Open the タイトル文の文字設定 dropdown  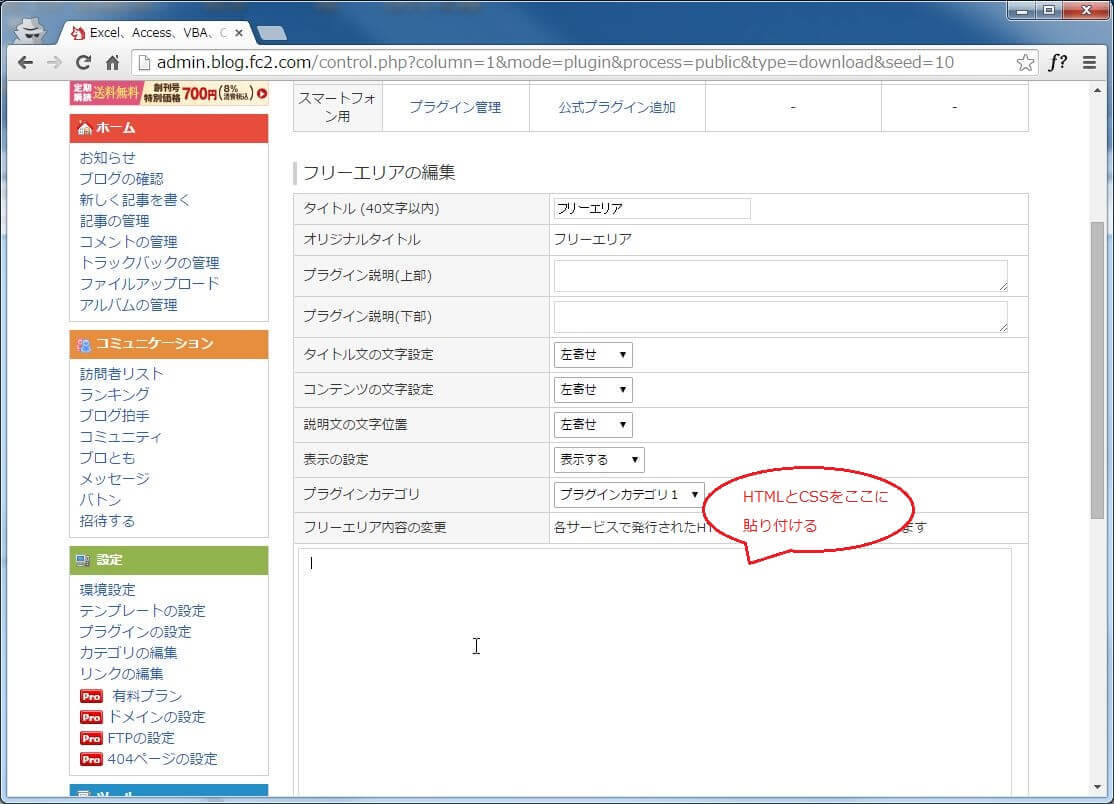coord(593,354)
